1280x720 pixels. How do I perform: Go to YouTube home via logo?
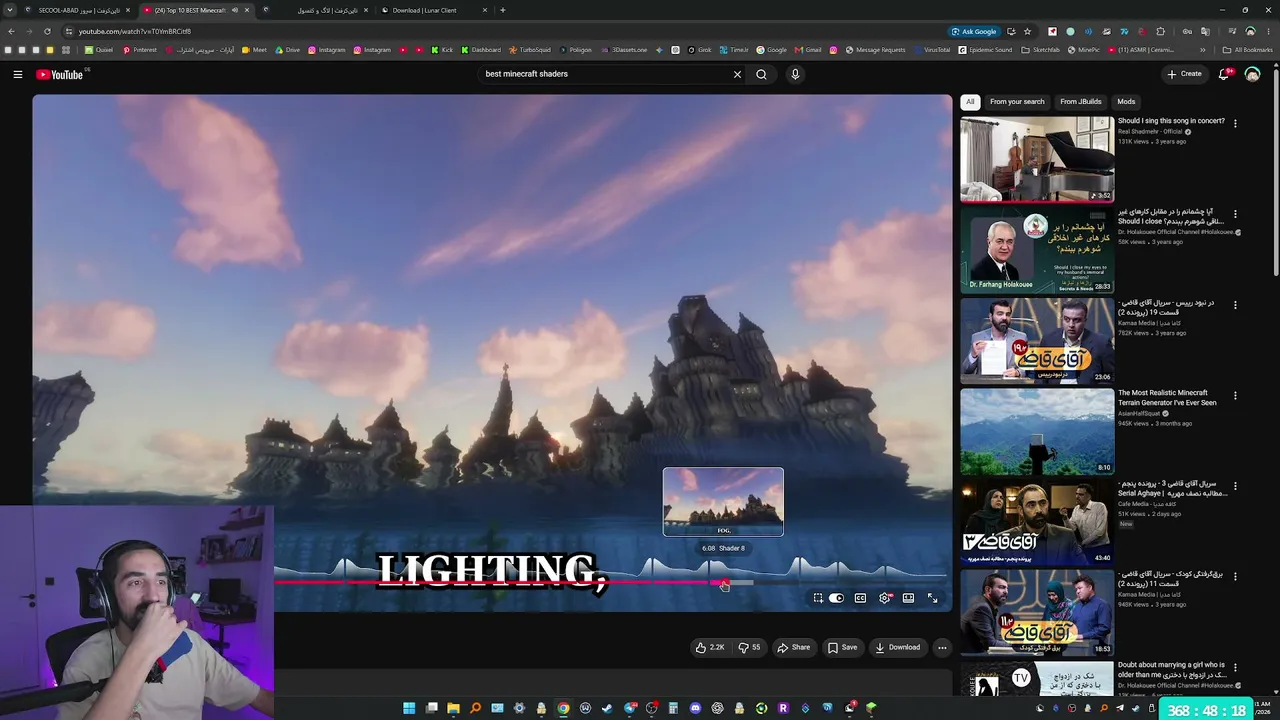59,74
